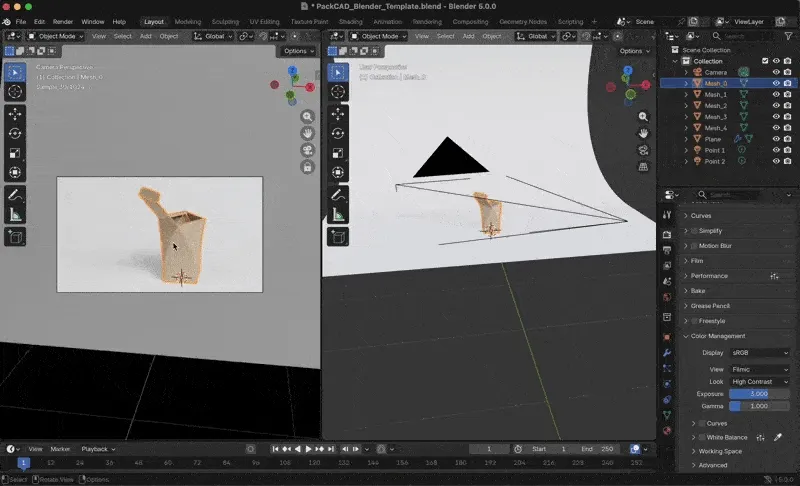
Task: Open the Look dropdown showing High Contrast
Action: 759,382
